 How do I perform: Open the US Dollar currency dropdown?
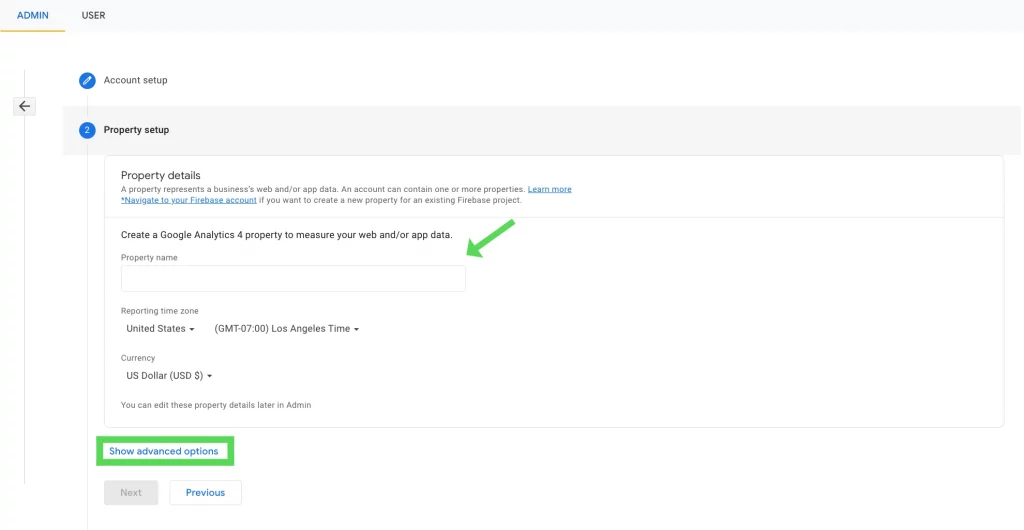[x=169, y=376]
